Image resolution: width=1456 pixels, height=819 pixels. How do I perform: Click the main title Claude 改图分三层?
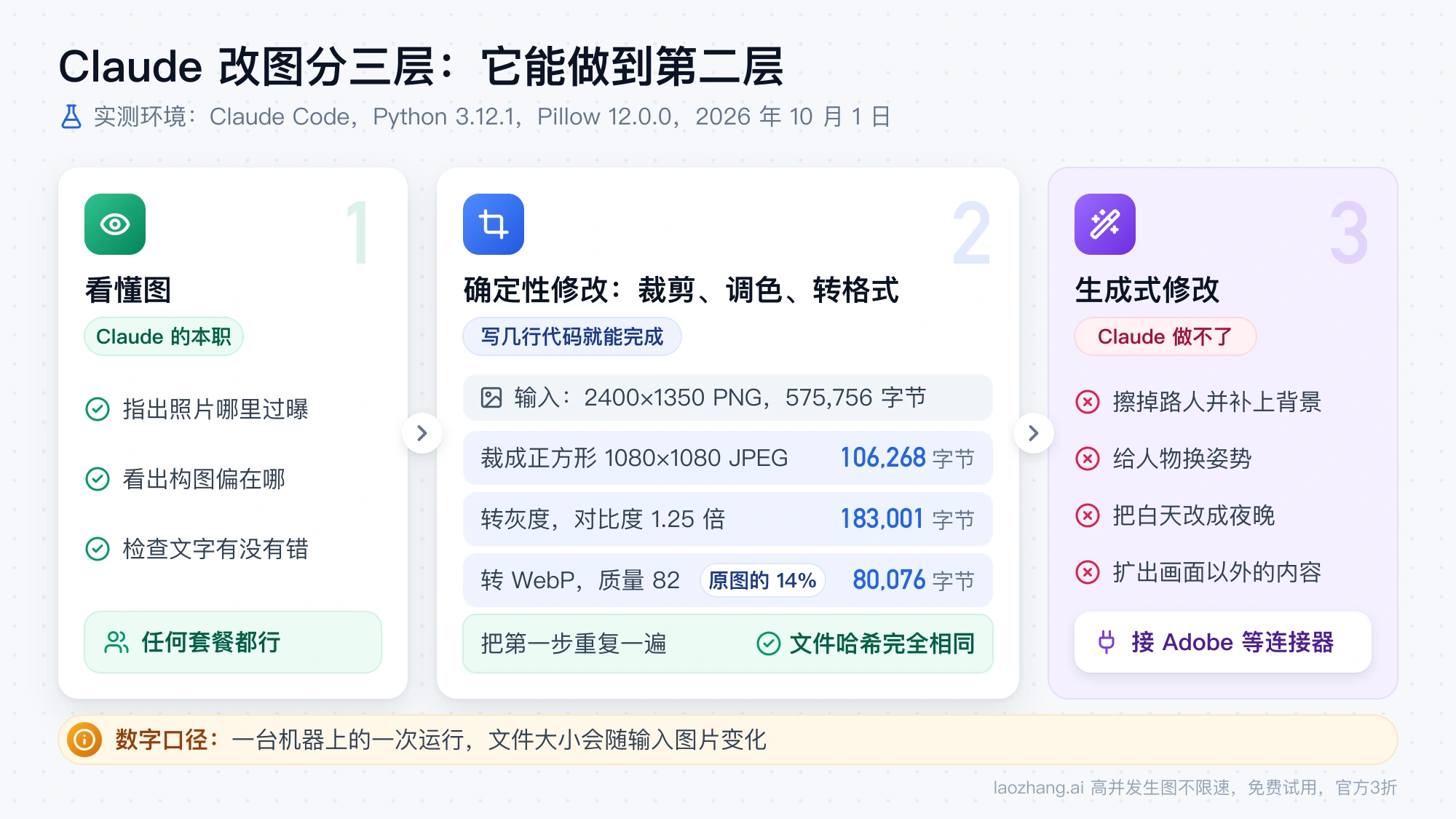[421, 66]
